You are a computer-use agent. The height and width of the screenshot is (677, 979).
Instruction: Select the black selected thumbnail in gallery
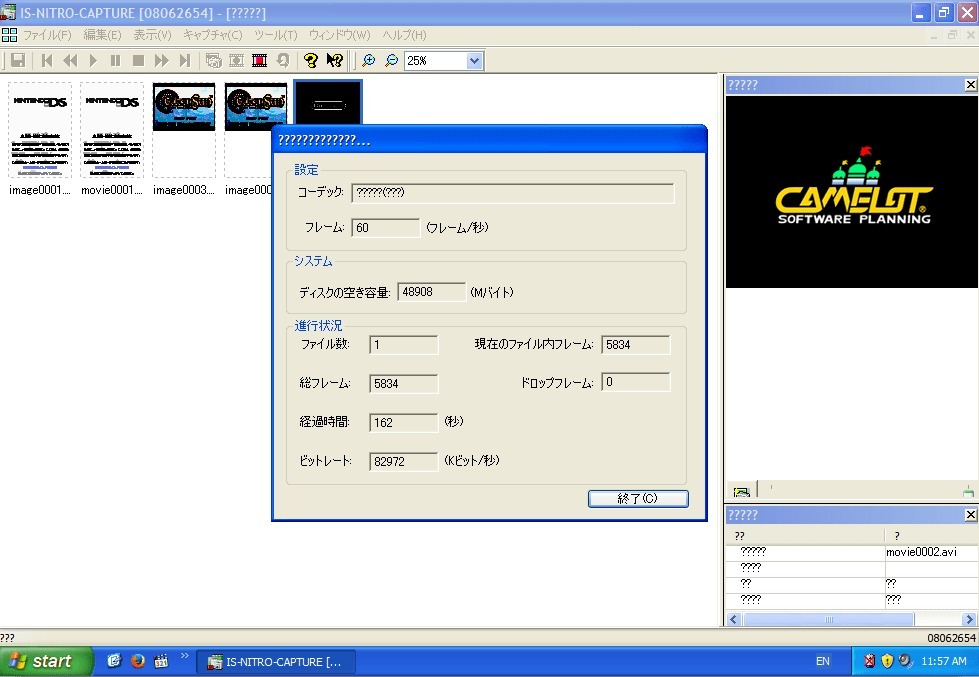pos(328,103)
